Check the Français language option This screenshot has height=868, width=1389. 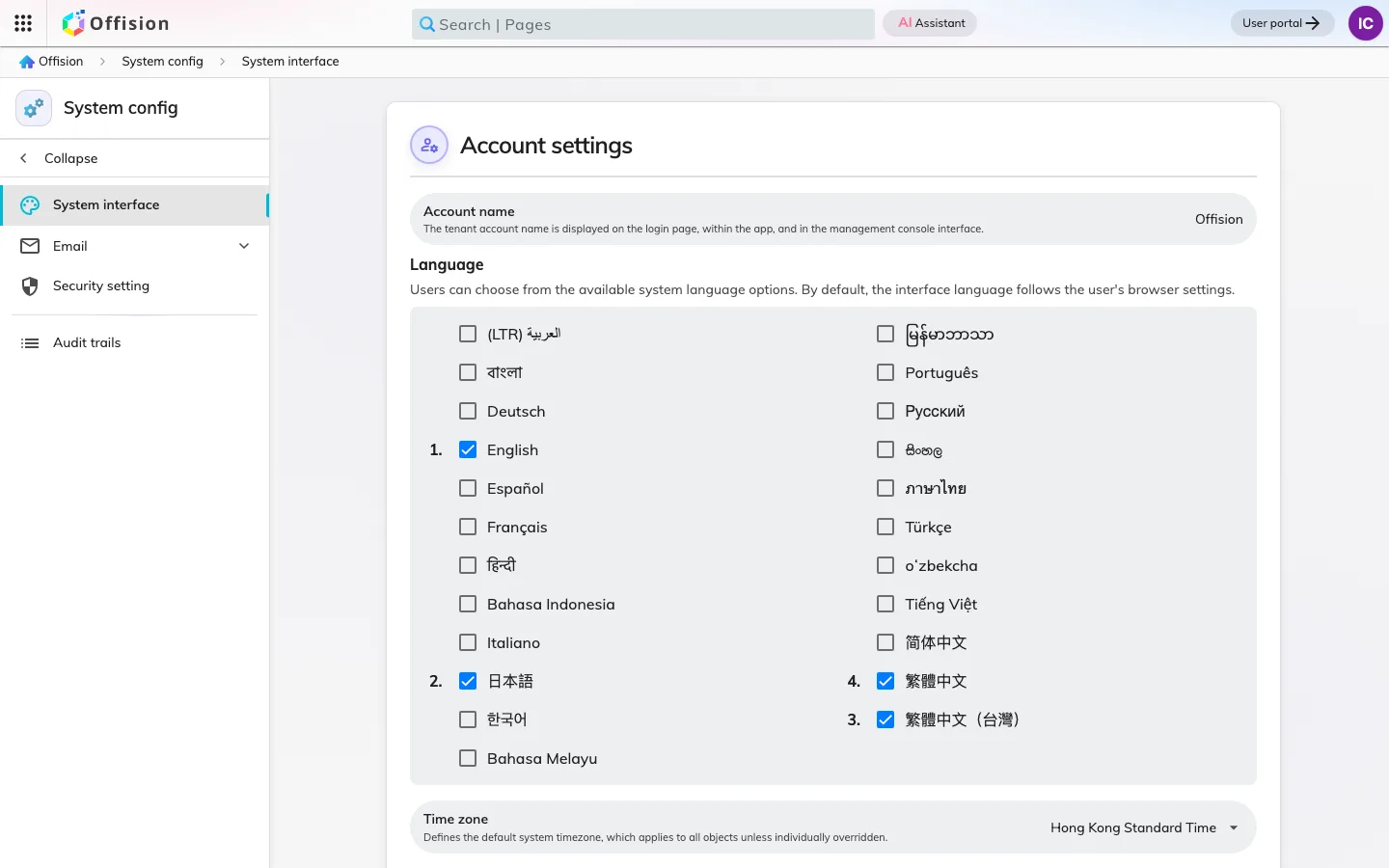click(x=468, y=527)
